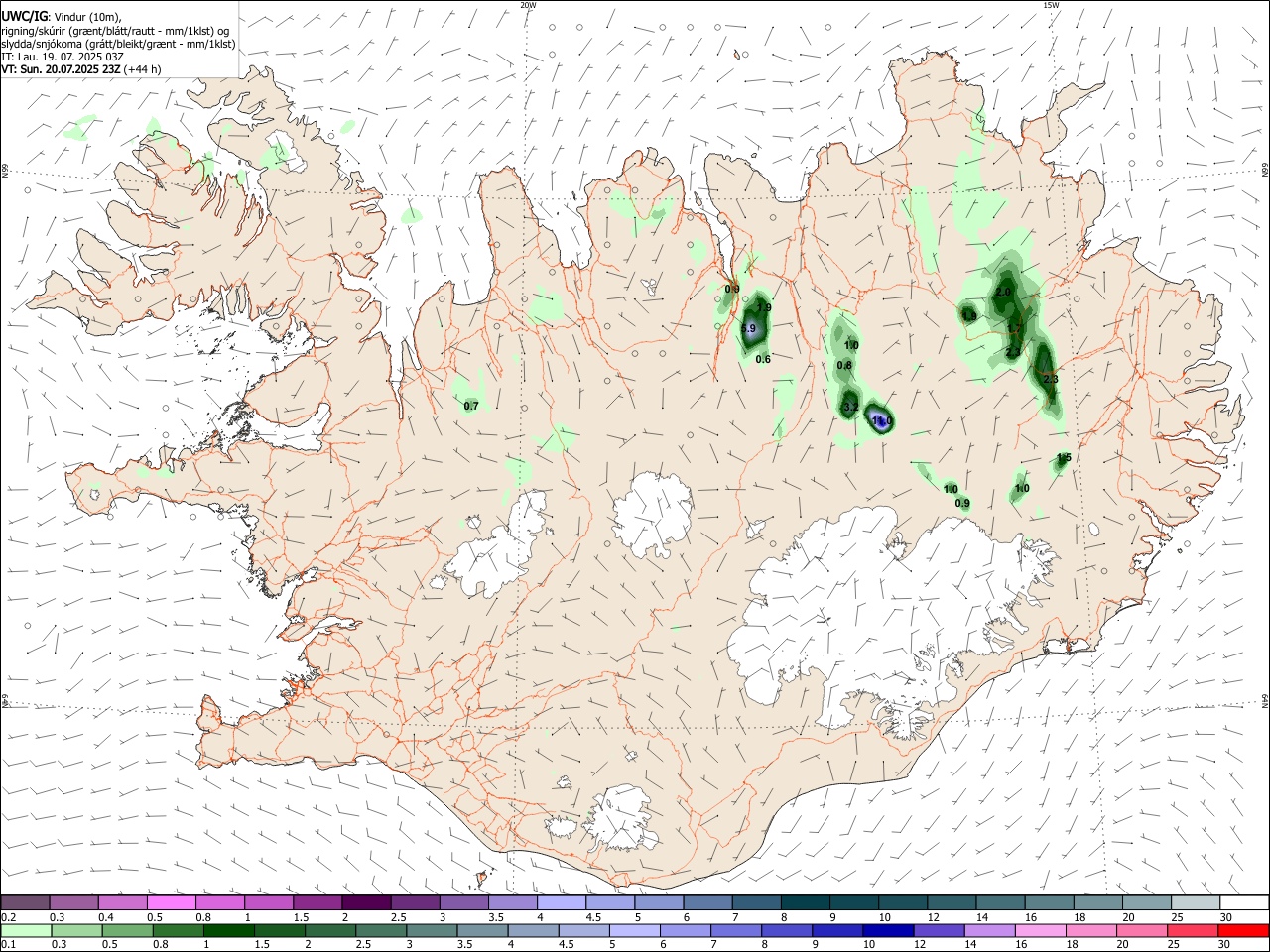Click the 20W longitude label
Viewport: 1270px width, 952px height.
[528, 5]
